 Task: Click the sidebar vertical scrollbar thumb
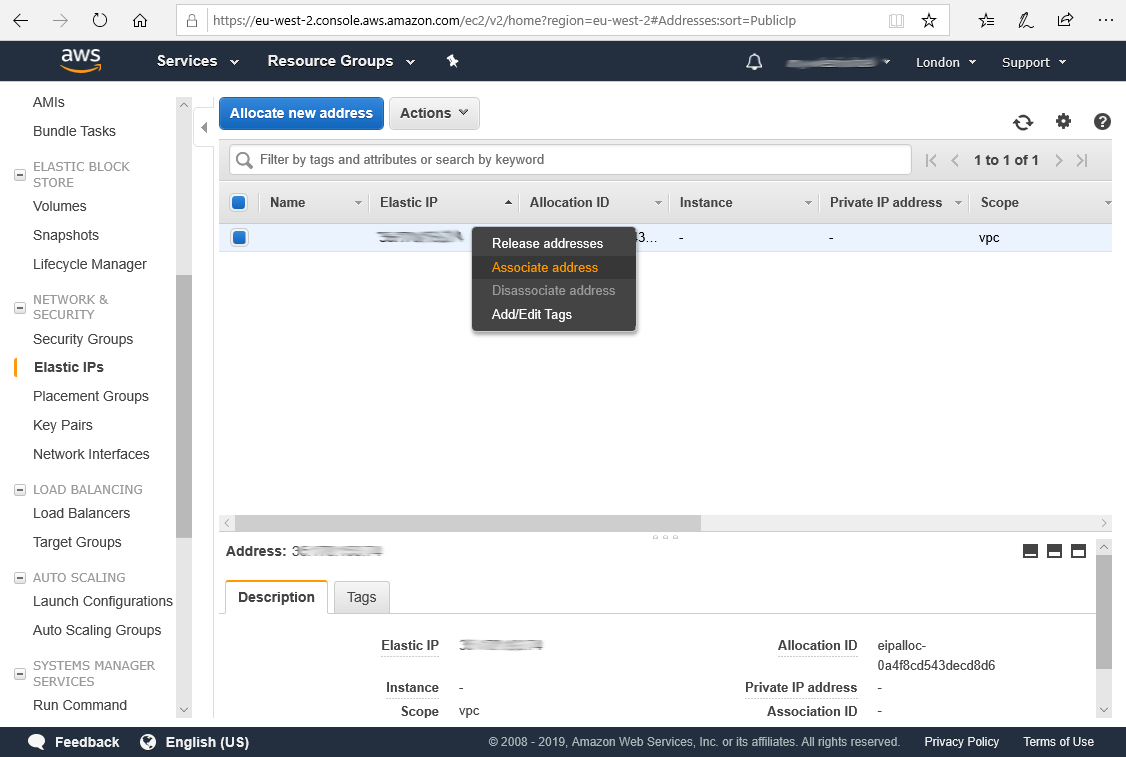point(184,406)
